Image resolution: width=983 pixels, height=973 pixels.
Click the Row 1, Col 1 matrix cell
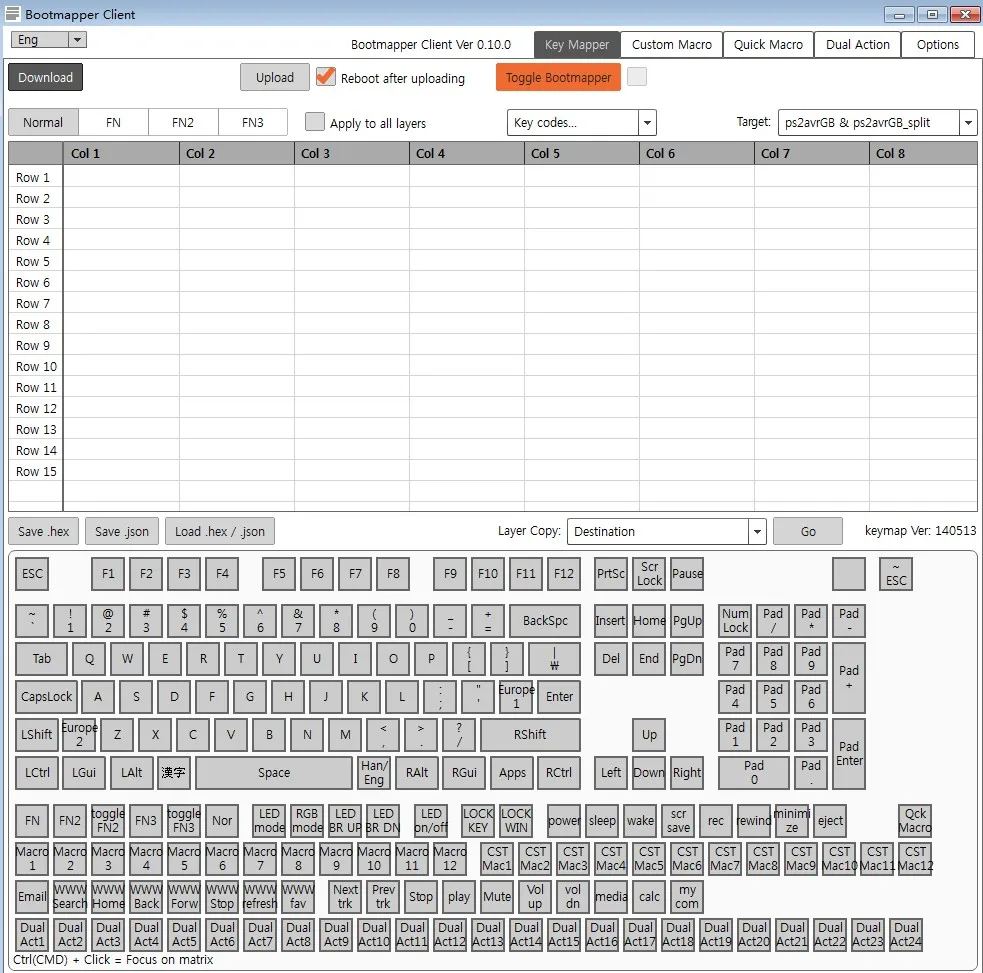(x=121, y=177)
